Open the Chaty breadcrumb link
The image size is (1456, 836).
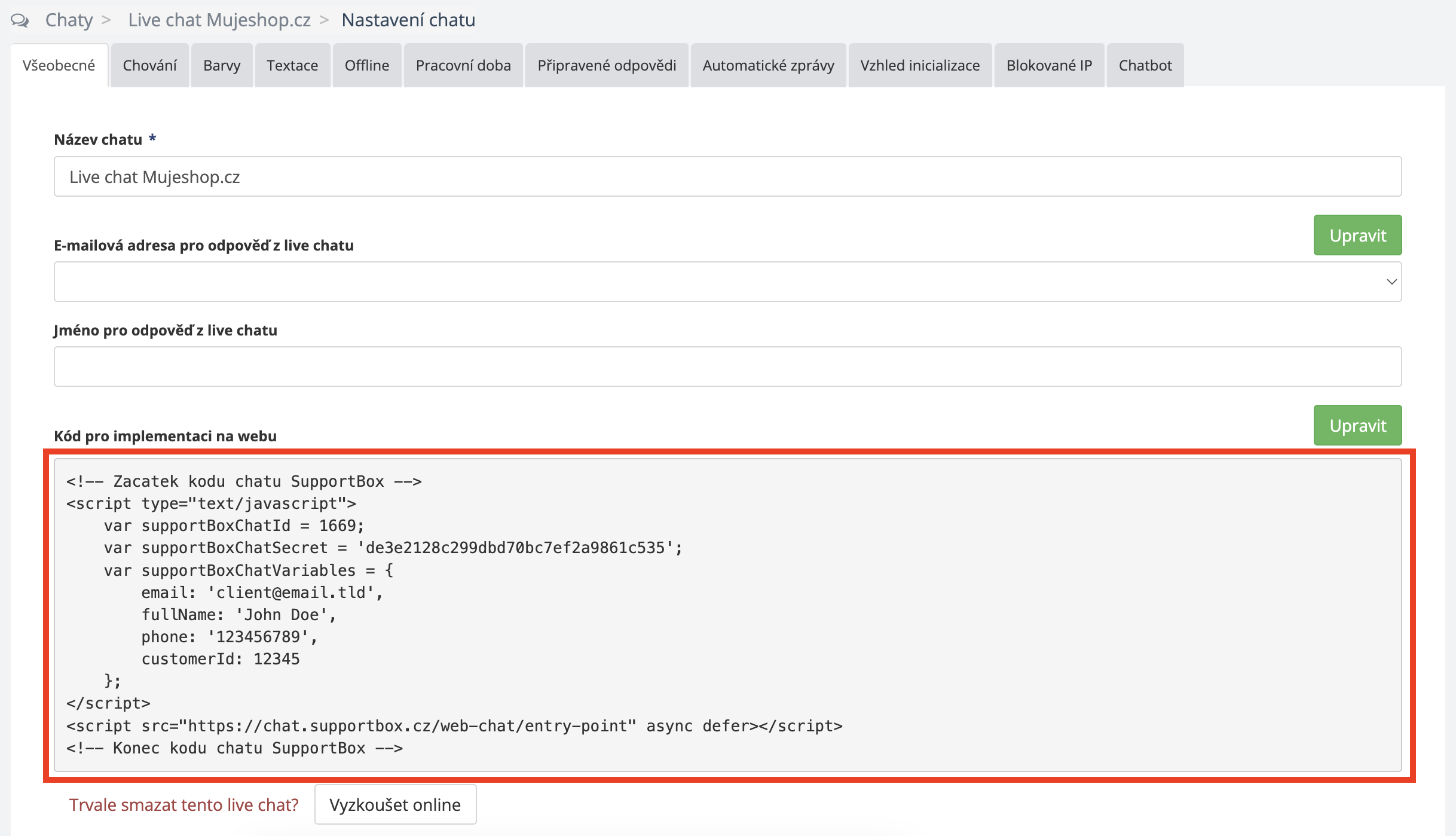pos(69,20)
